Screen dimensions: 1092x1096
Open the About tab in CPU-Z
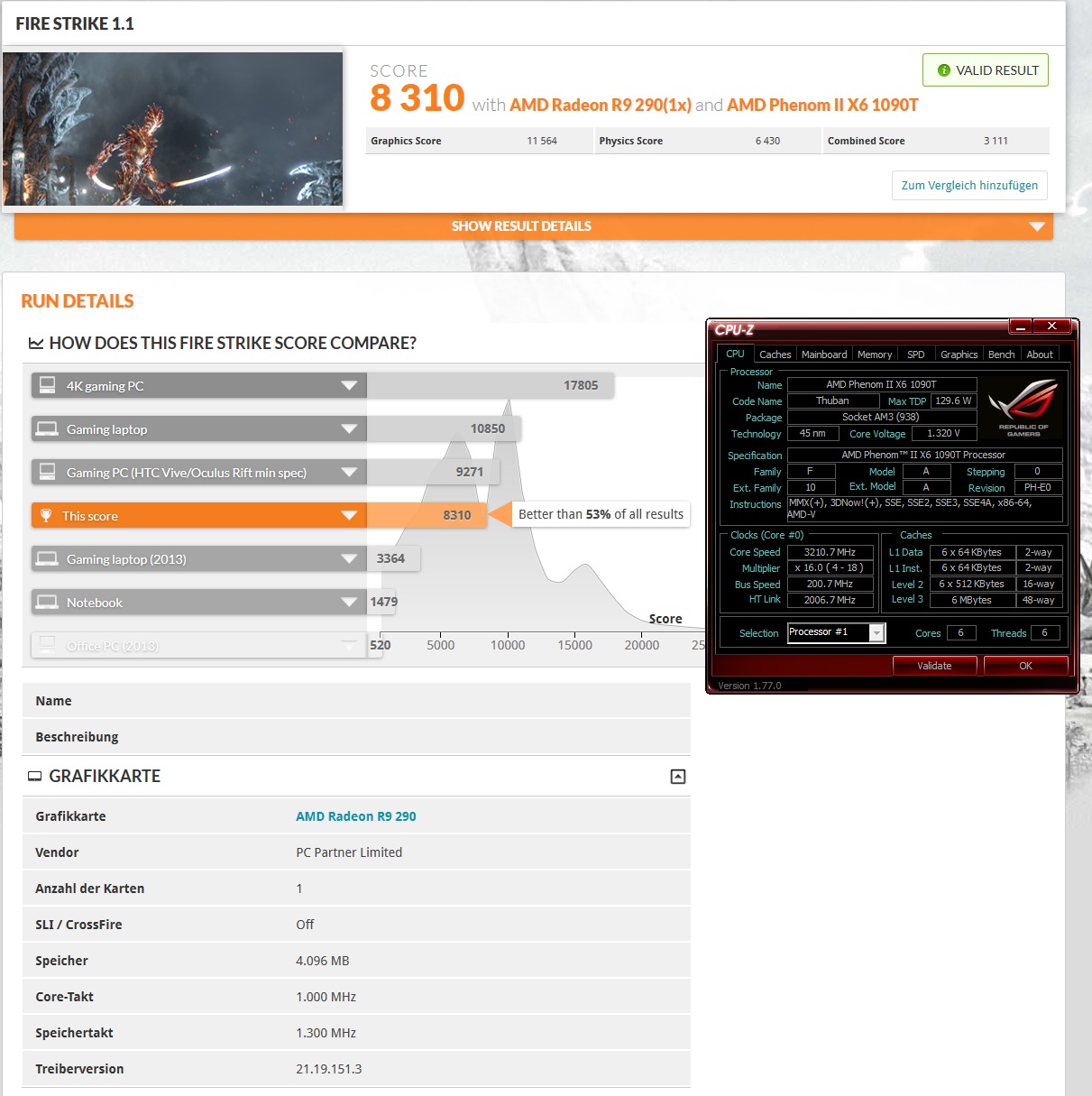click(x=1040, y=355)
